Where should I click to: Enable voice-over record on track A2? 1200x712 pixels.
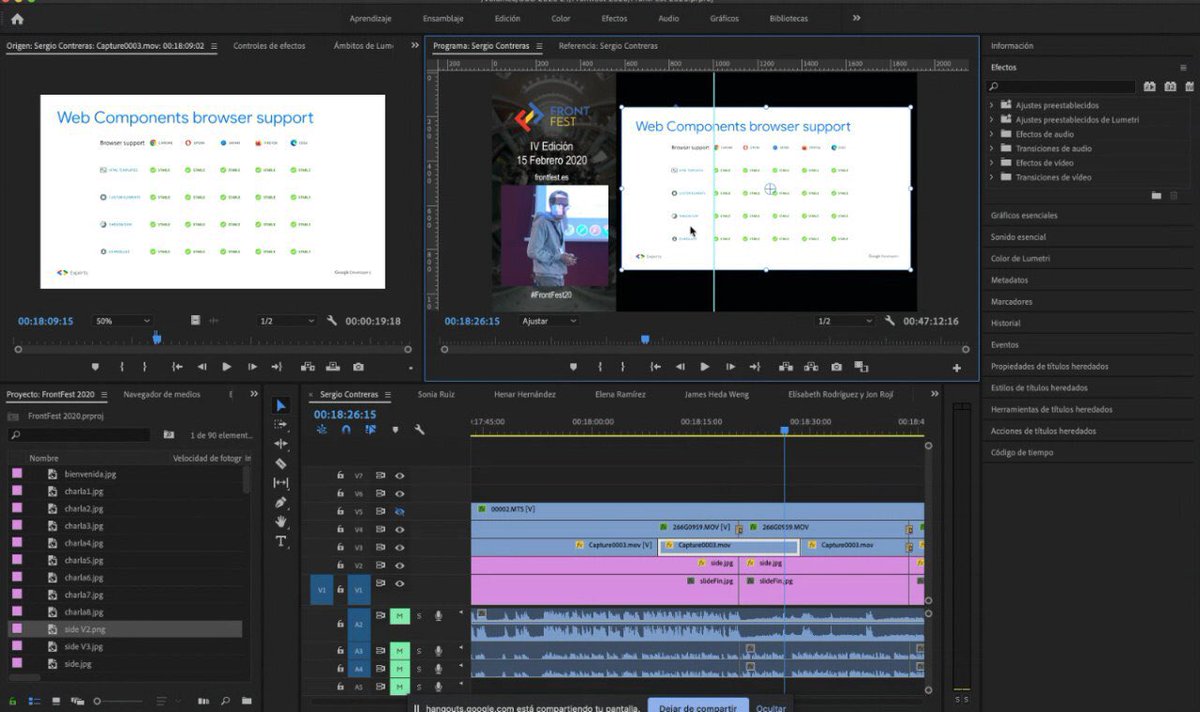pyautogui.click(x=438, y=616)
